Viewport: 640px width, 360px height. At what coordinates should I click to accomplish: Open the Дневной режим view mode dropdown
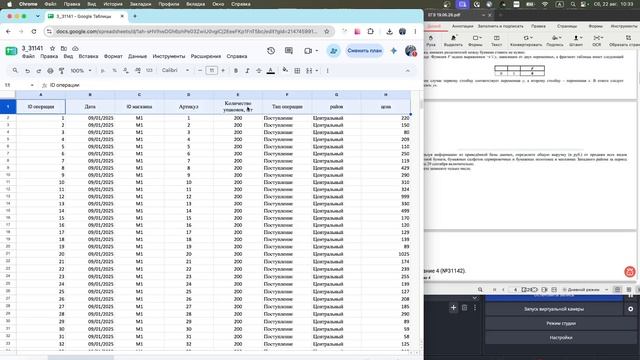click(x=585, y=289)
